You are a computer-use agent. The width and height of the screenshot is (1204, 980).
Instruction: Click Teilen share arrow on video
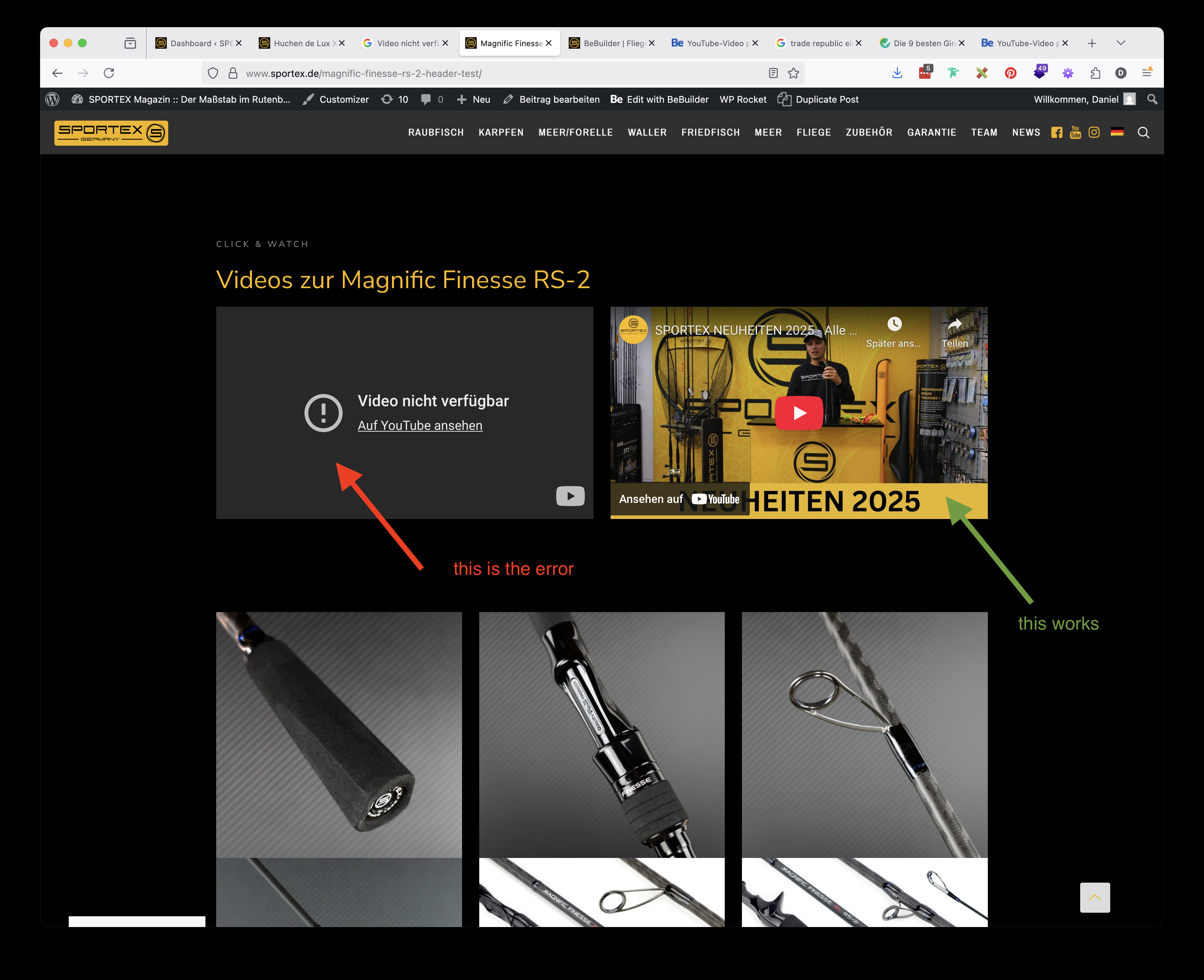click(955, 332)
